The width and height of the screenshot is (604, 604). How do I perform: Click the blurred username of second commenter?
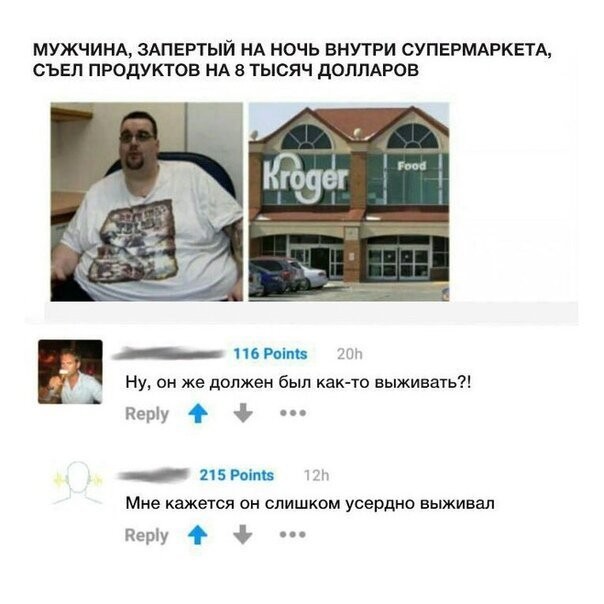[154, 475]
